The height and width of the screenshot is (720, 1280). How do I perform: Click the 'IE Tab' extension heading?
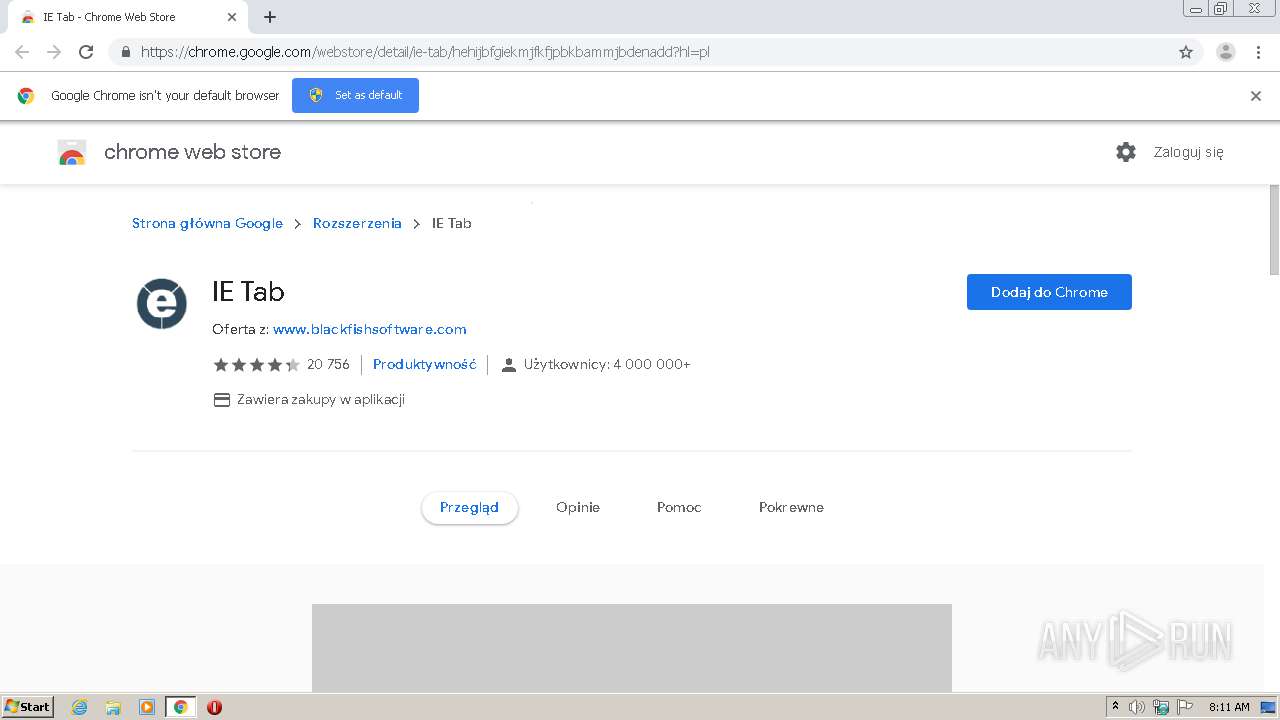[x=248, y=291]
